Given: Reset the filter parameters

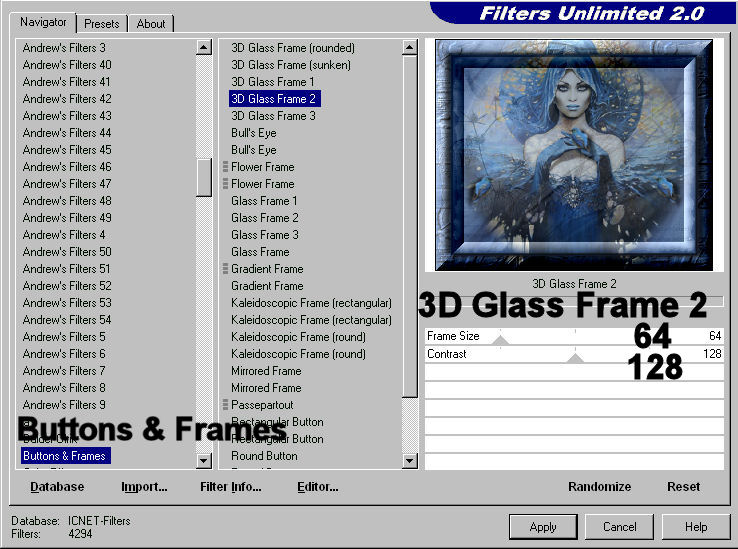Looking at the screenshot, I should [x=683, y=486].
